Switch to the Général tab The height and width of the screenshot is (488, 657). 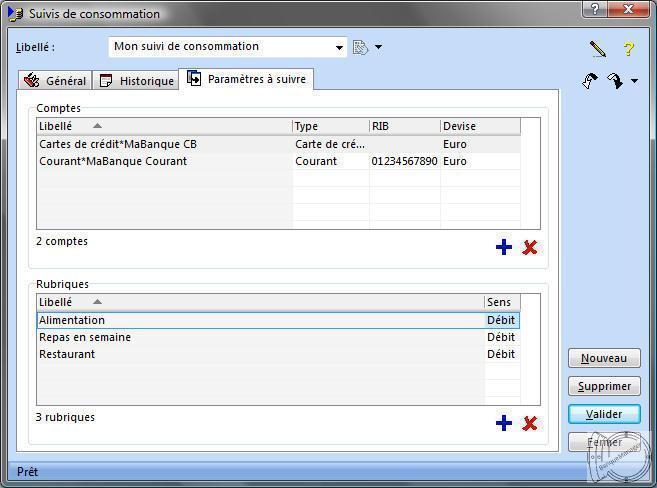56,81
